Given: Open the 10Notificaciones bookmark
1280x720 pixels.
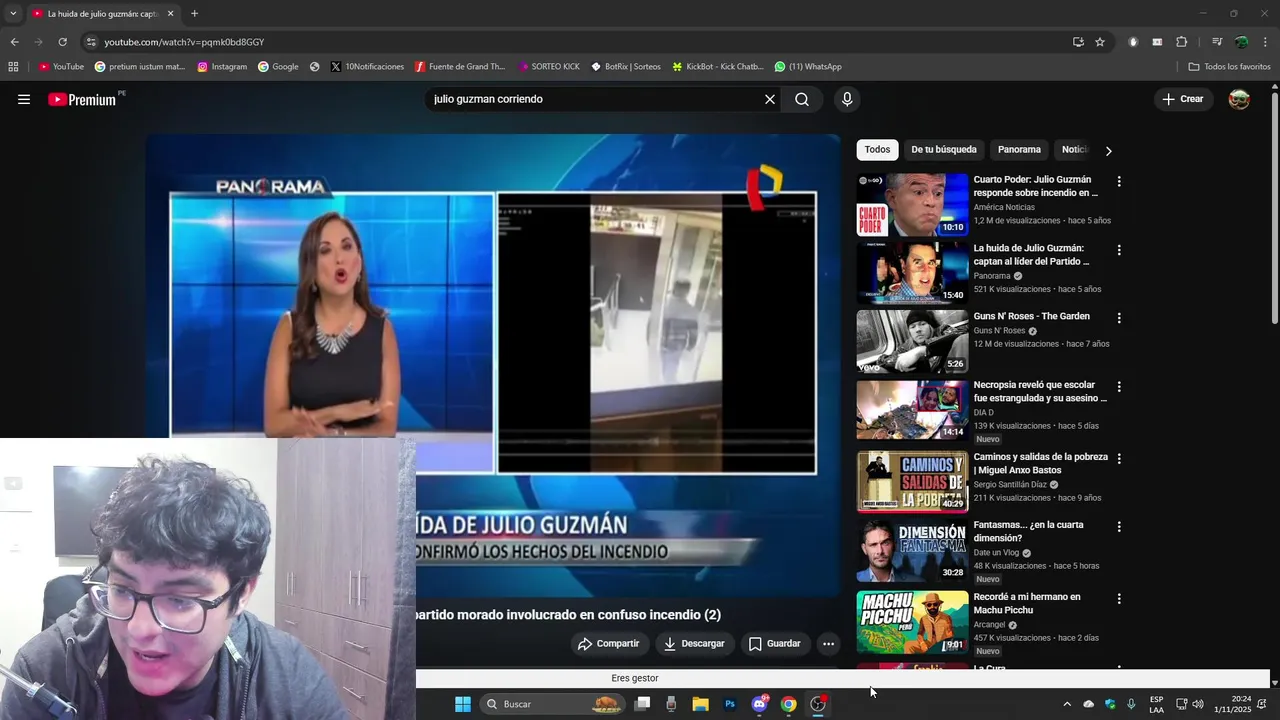Looking at the screenshot, I should click(367, 67).
